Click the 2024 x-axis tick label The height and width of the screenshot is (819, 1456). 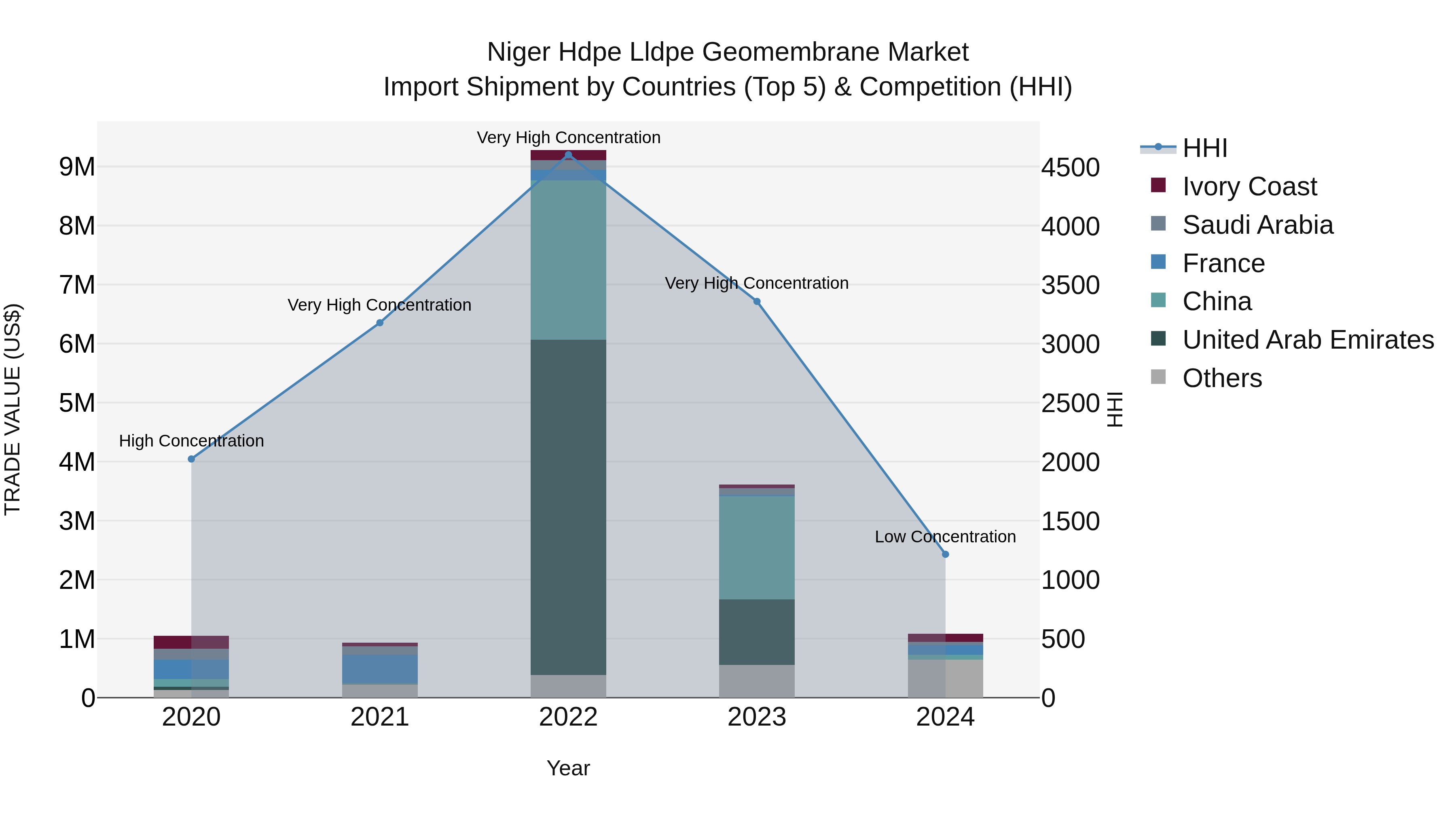point(946,717)
